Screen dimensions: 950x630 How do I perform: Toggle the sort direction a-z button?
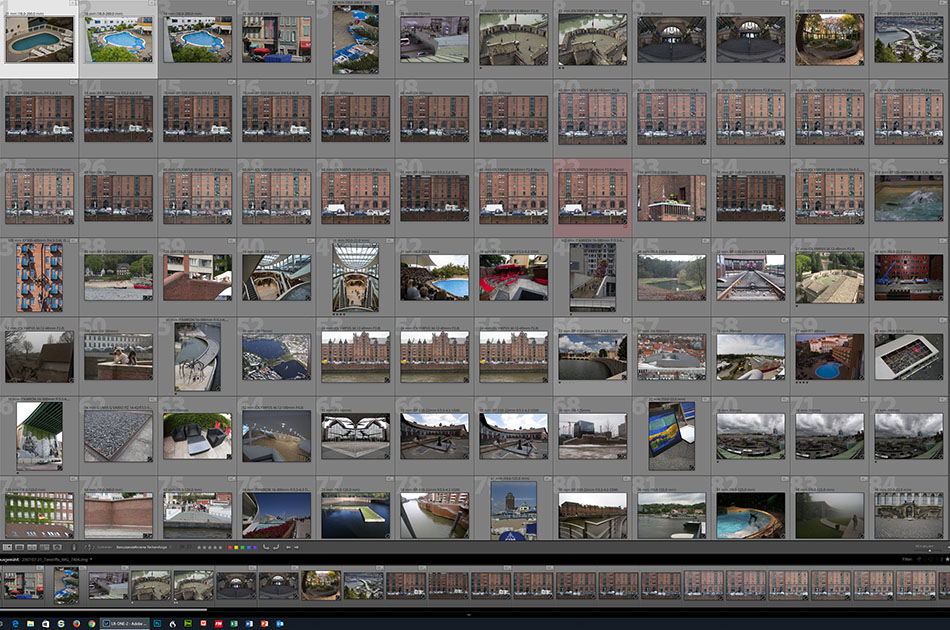pyautogui.click(x=89, y=547)
